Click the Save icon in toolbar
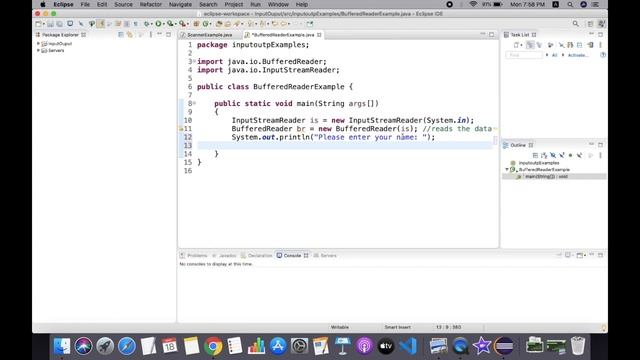 click(x=50, y=24)
